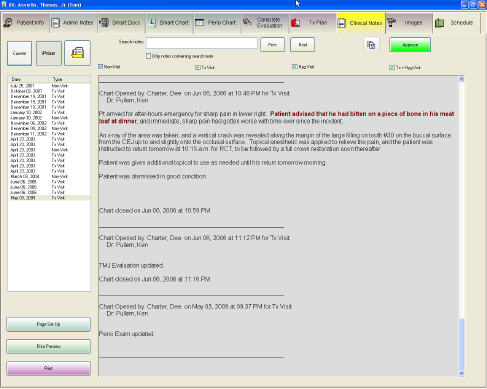Uncheck the Non-Visit filter checkbox

pyautogui.click(x=100, y=67)
